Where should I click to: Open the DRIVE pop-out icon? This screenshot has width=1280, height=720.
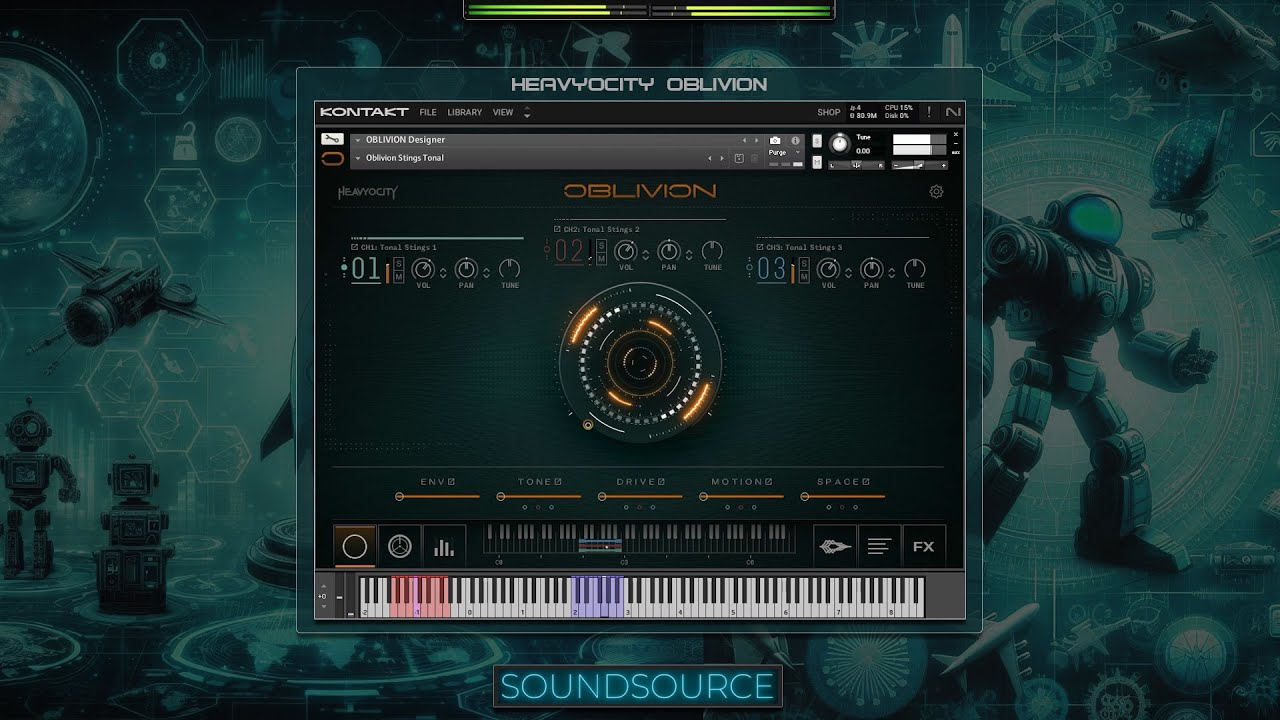(662, 482)
